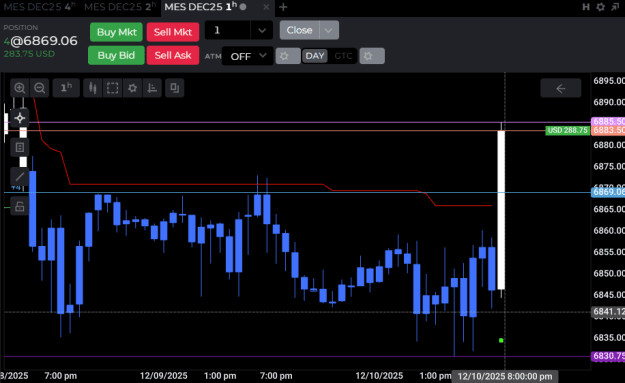Screen dimensions: 625x383
Task: Click the 6830.75 purple price label
Action: click(x=608, y=356)
